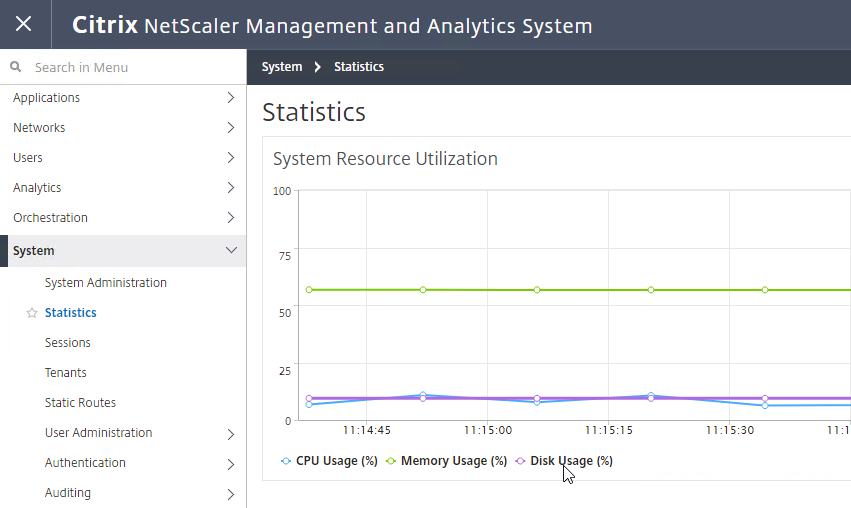Close the menu with the X icon
The image size is (851, 508).
click(23, 24)
